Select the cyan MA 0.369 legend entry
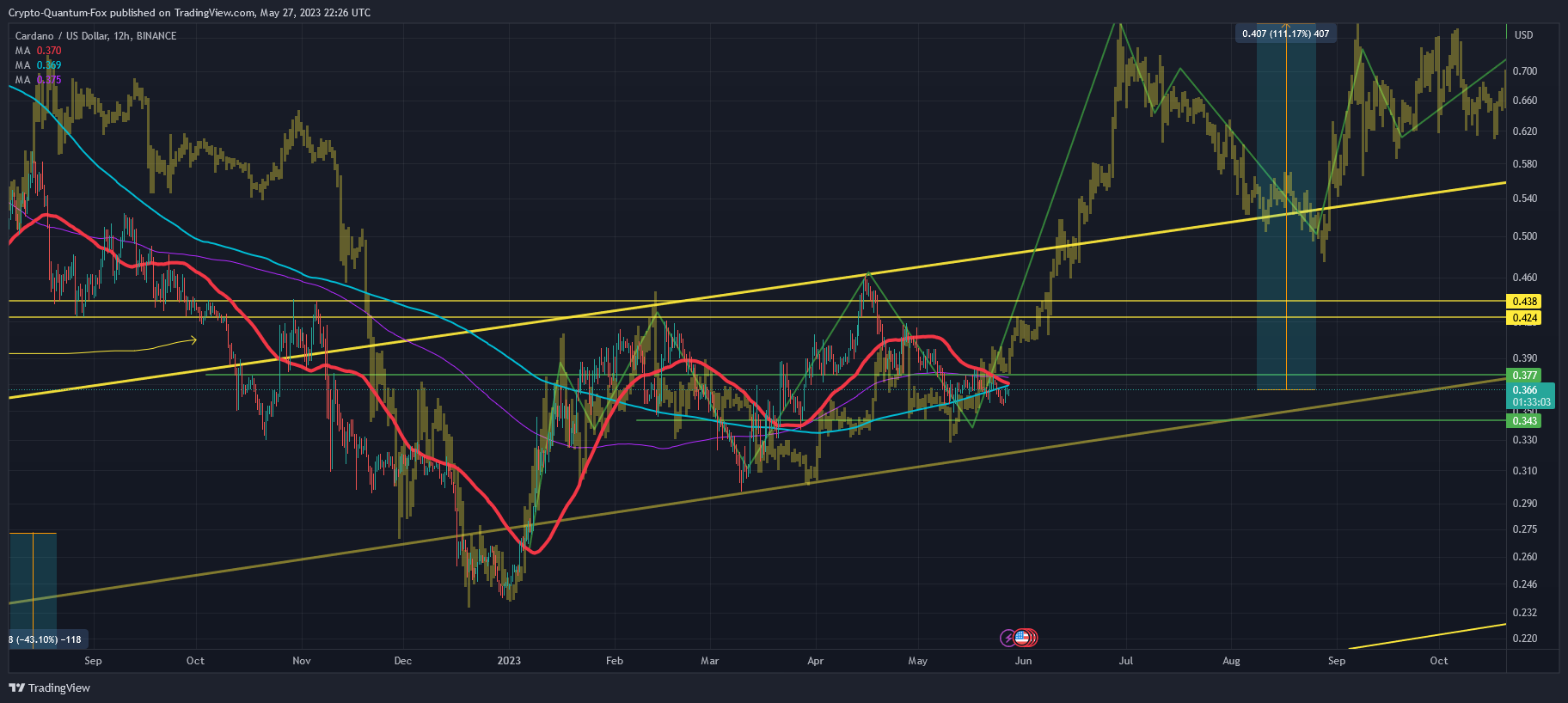The width and height of the screenshot is (1568, 703). (x=38, y=65)
